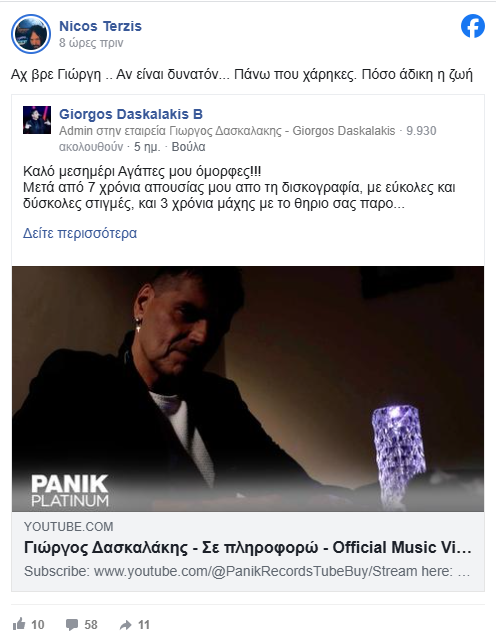Open Giorgos Daskalakis B profile link
The height and width of the screenshot is (642, 496).
[131, 114]
